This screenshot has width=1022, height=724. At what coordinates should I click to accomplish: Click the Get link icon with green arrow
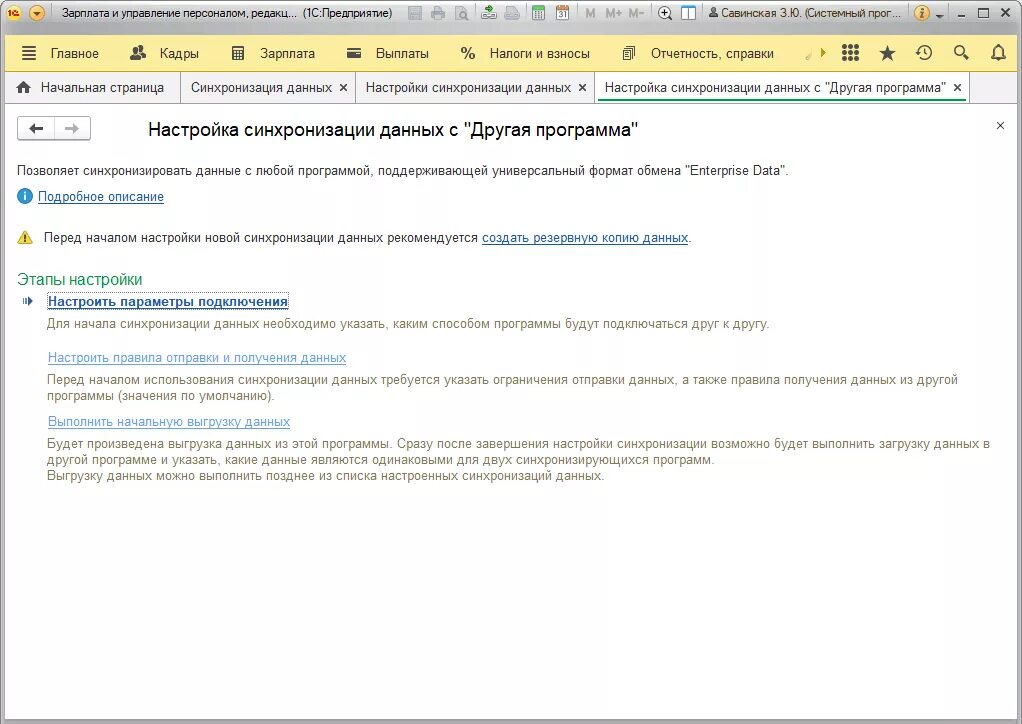[489, 12]
